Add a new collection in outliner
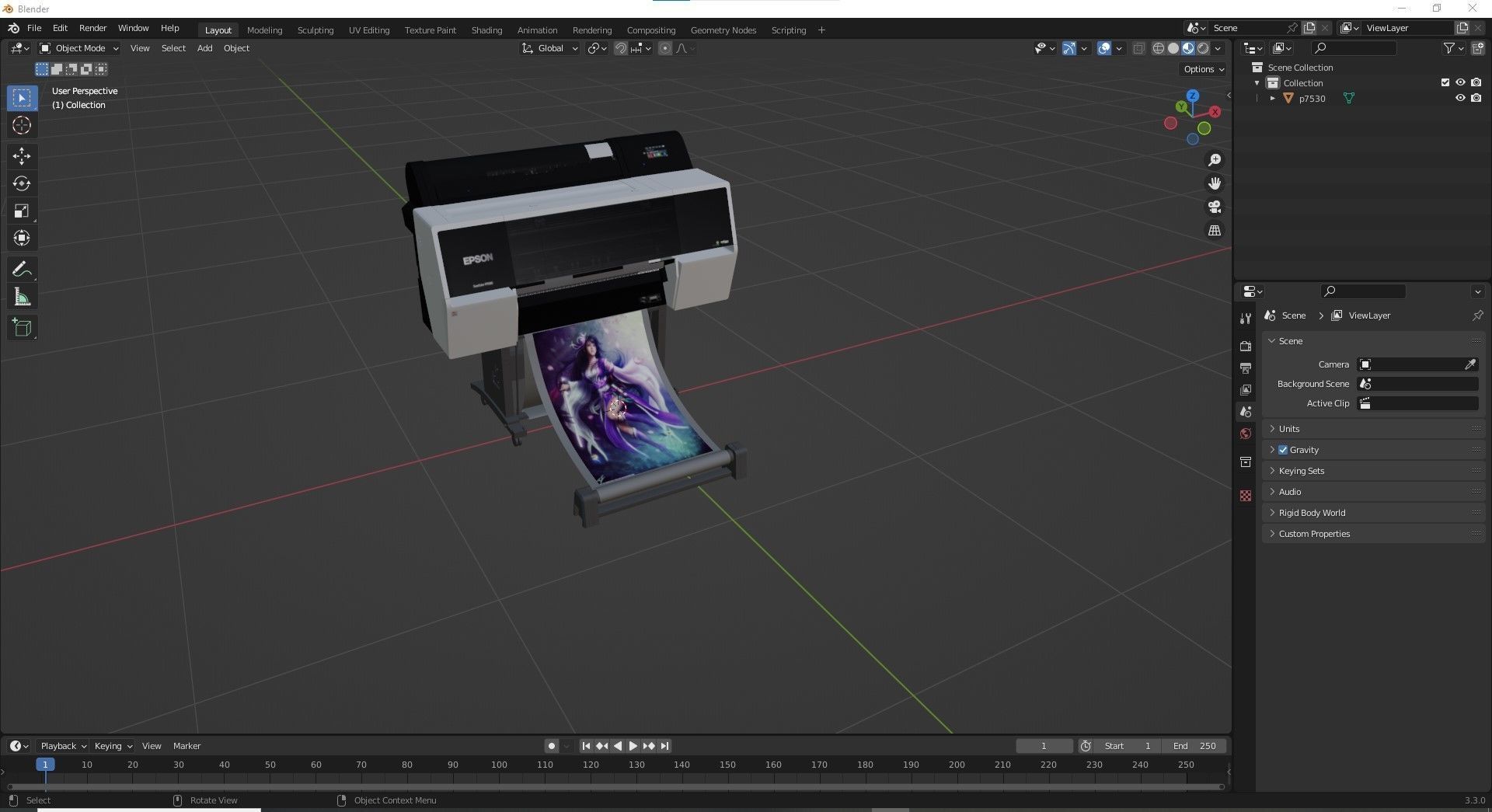Screen dimensions: 1492x812 [x=1478, y=48]
